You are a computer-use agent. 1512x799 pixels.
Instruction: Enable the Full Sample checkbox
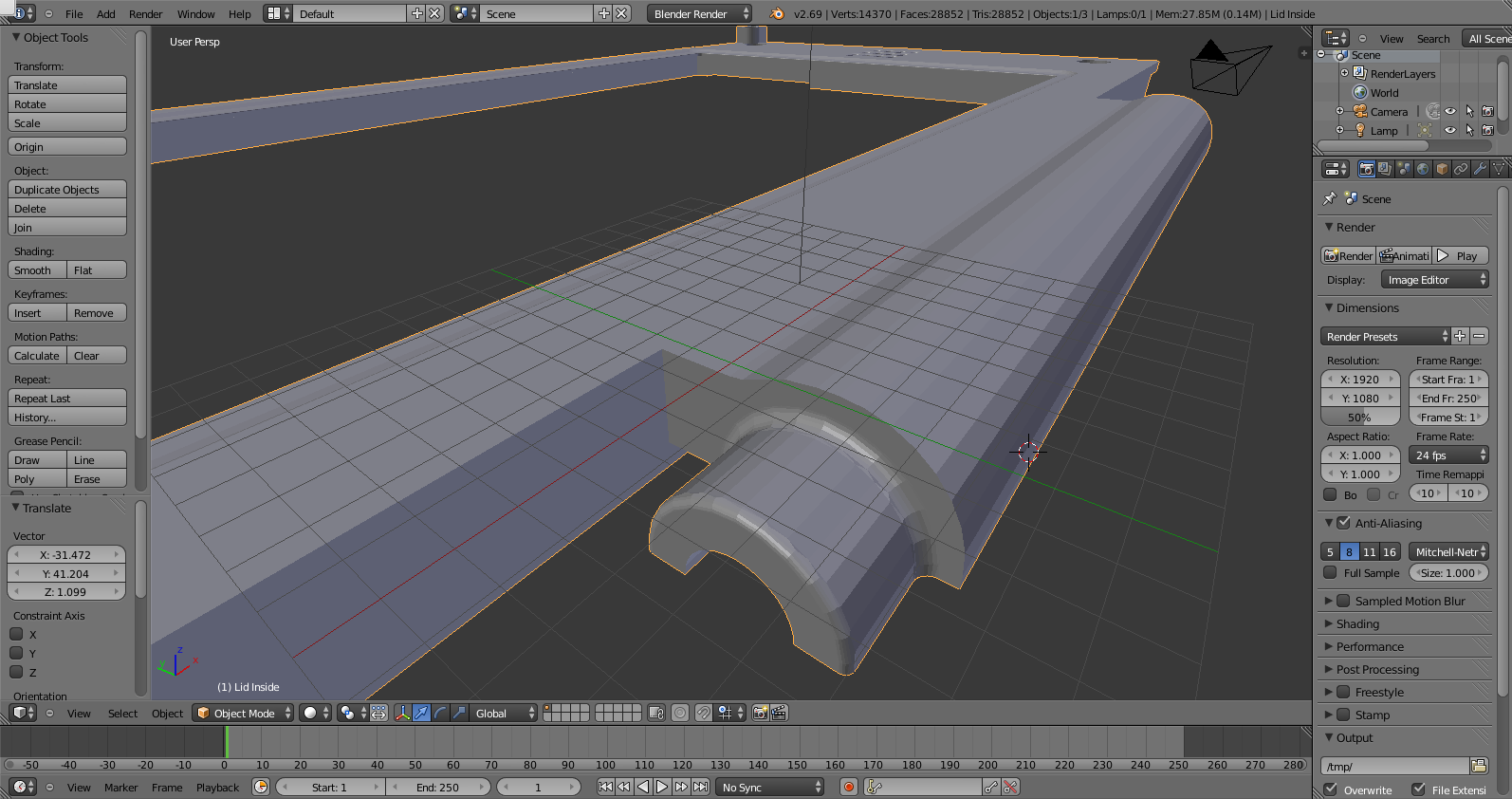pyautogui.click(x=1331, y=572)
